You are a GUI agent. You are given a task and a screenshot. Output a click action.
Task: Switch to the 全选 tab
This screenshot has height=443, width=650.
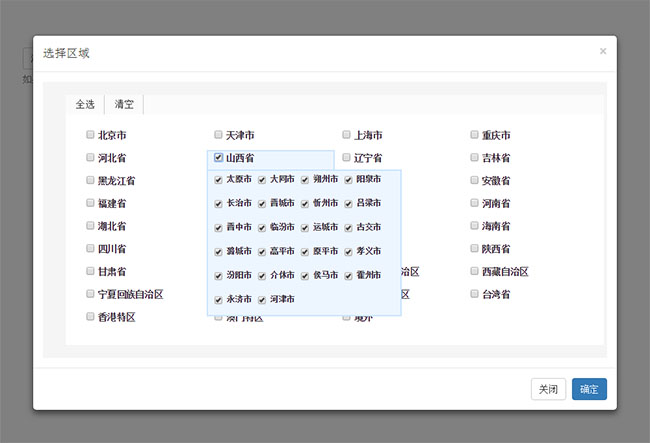pyautogui.click(x=85, y=104)
